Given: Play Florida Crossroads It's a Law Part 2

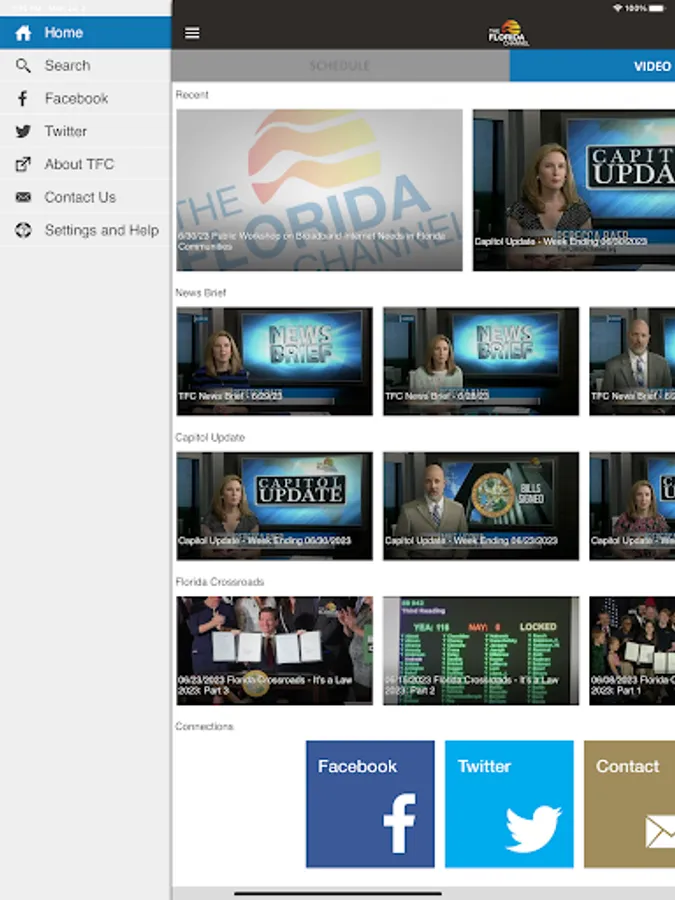Looking at the screenshot, I should pos(481,650).
